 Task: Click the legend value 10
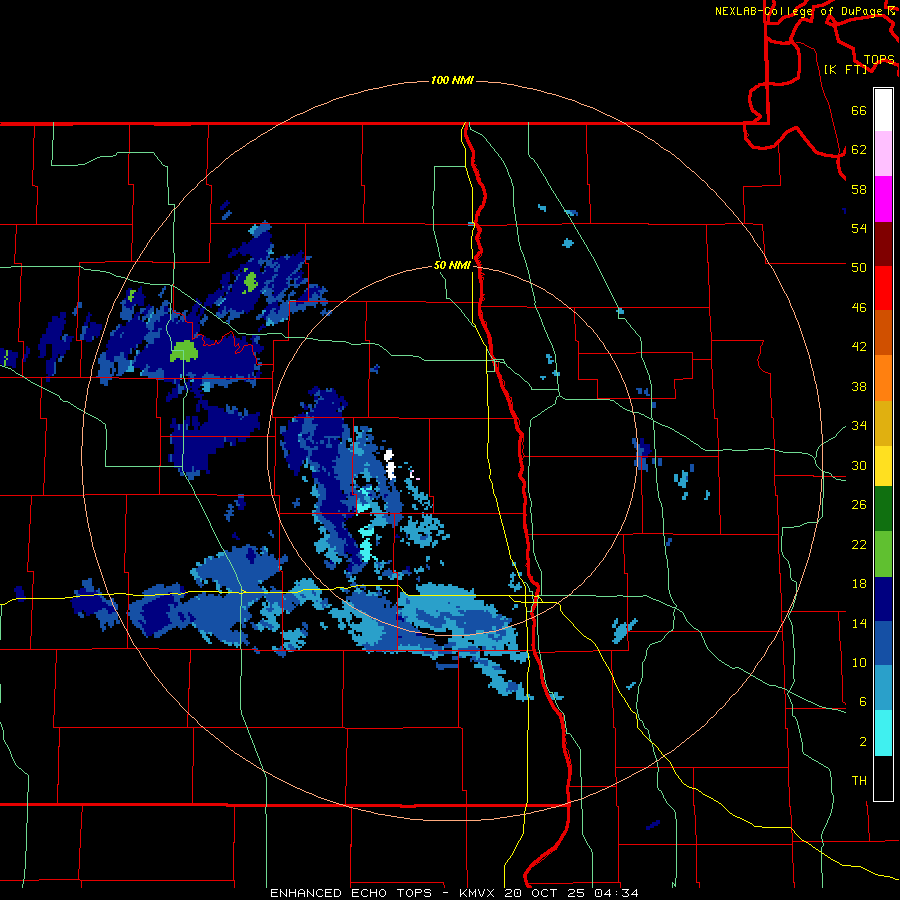pos(859,663)
